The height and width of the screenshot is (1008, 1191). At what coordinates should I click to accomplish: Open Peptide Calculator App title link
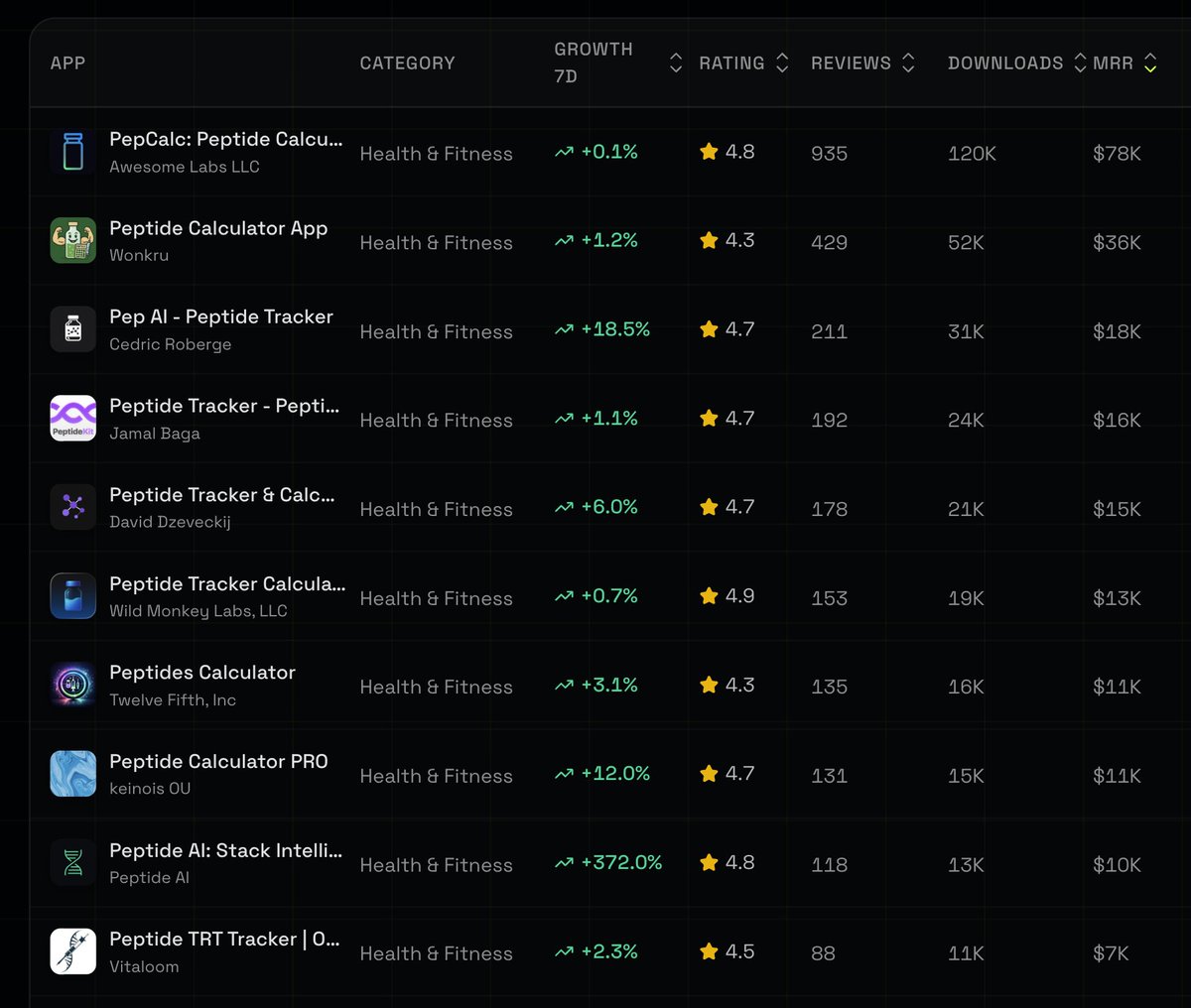tap(218, 228)
